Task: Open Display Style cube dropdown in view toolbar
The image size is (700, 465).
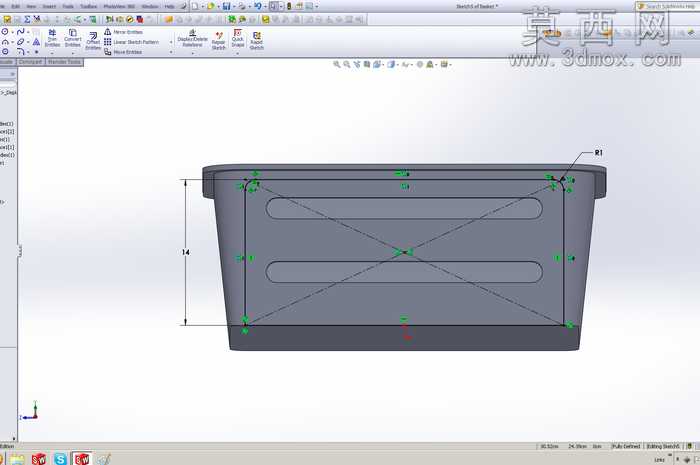Action: [391, 64]
